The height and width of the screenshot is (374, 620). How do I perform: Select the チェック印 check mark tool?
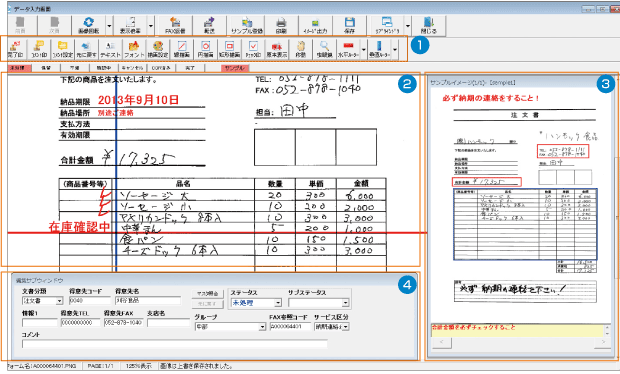pyautogui.click(x=253, y=49)
